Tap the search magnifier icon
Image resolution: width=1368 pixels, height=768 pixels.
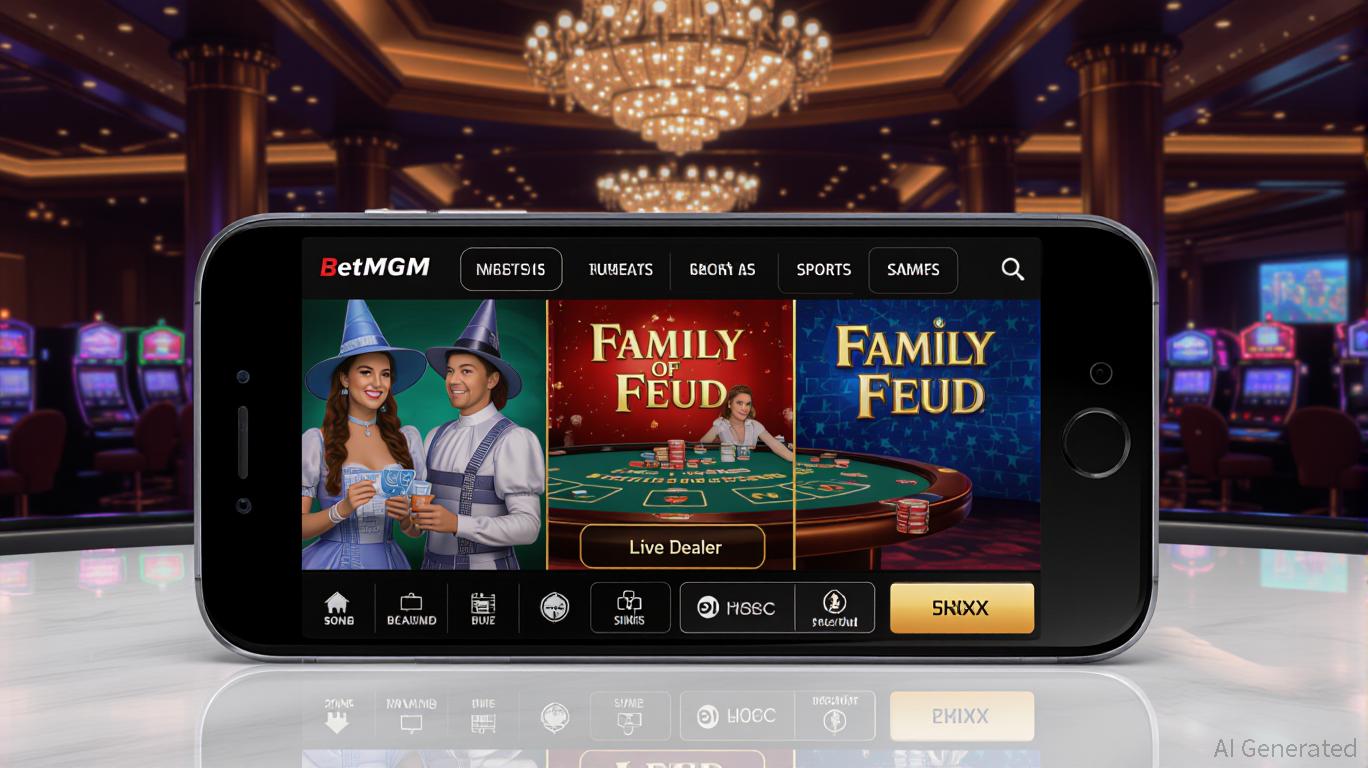tap(1012, 269)
